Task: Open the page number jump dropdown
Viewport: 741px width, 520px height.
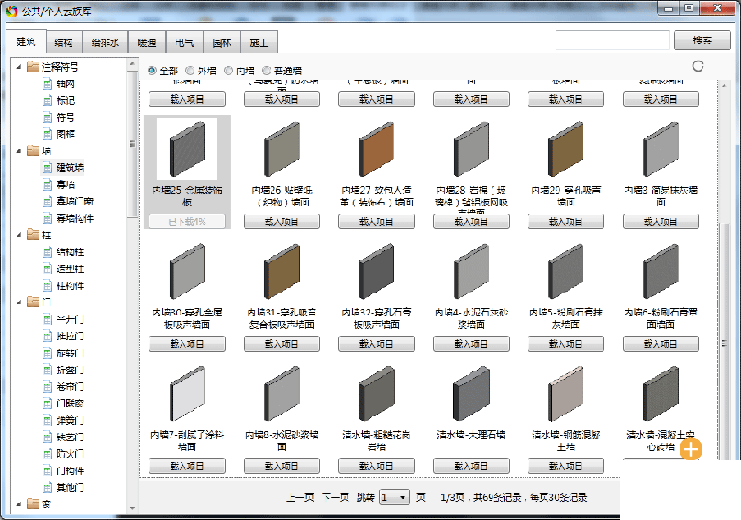Action: point(395,497)
